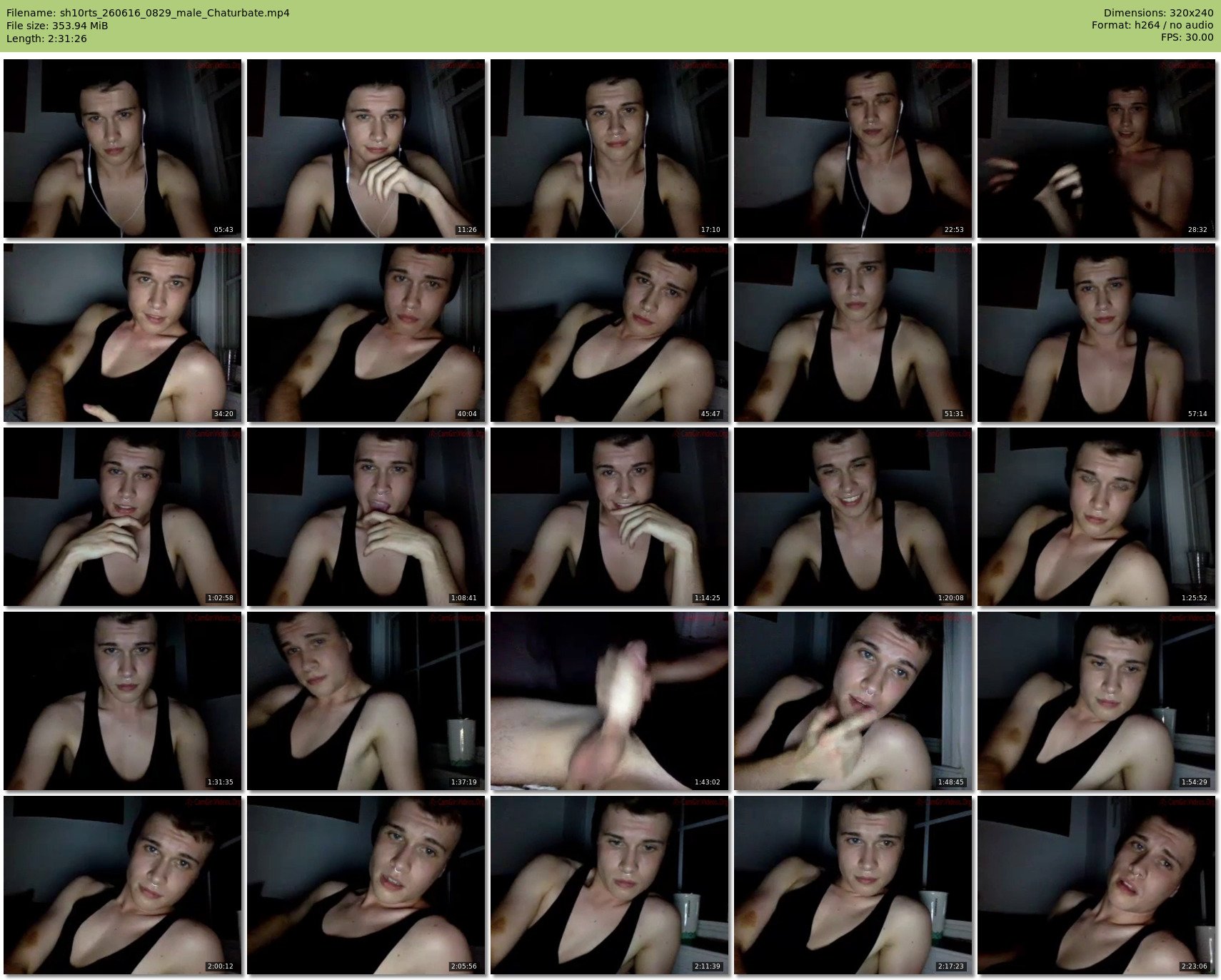The height and width of the screenshot is (980, 1221).
Task: Click the frame marked 40:04
Action: point(366,333)
